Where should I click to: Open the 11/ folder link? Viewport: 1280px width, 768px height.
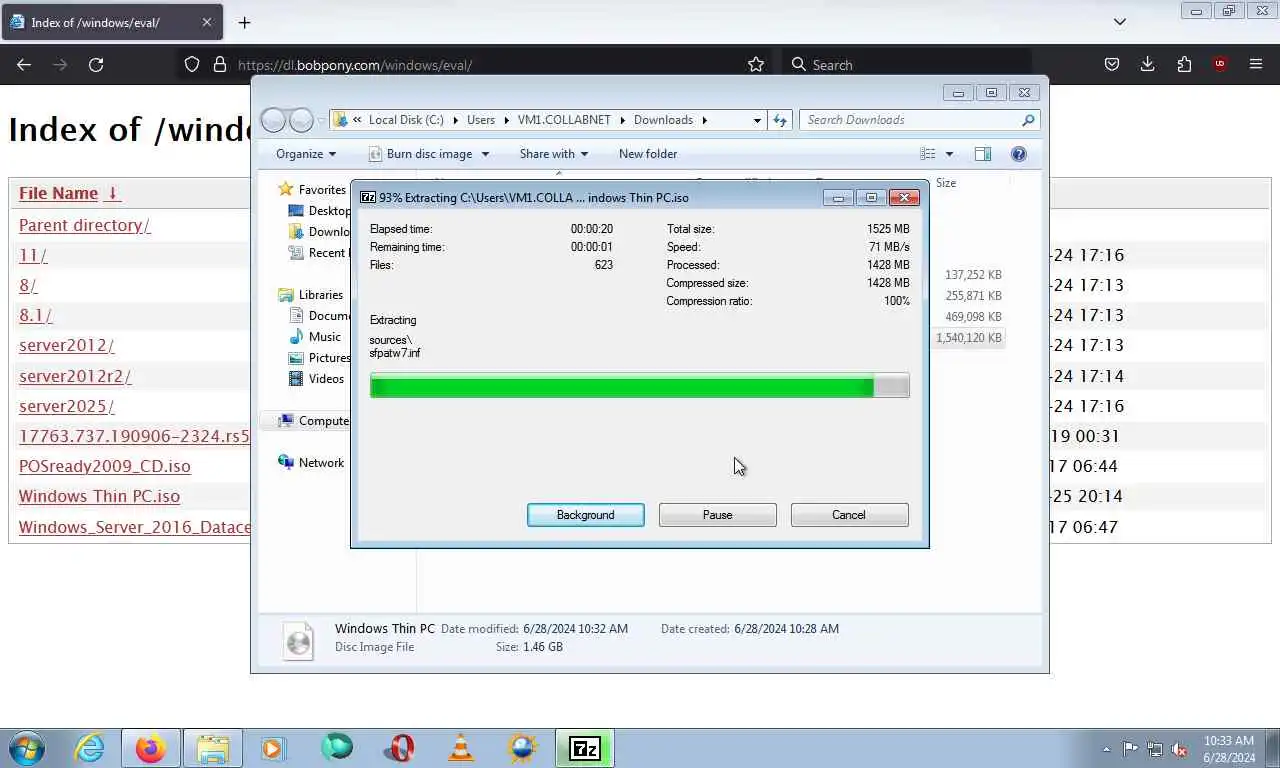[33, 255]
